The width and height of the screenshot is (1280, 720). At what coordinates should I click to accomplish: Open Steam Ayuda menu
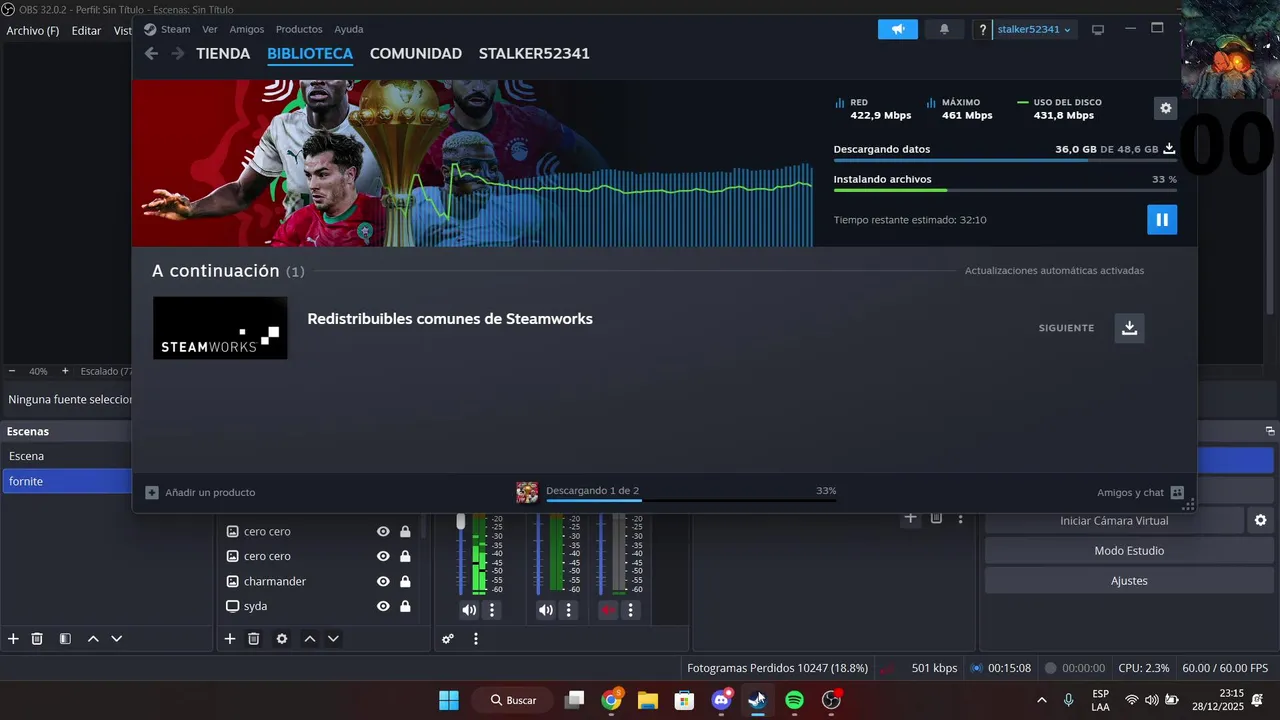tap(348, 29)
